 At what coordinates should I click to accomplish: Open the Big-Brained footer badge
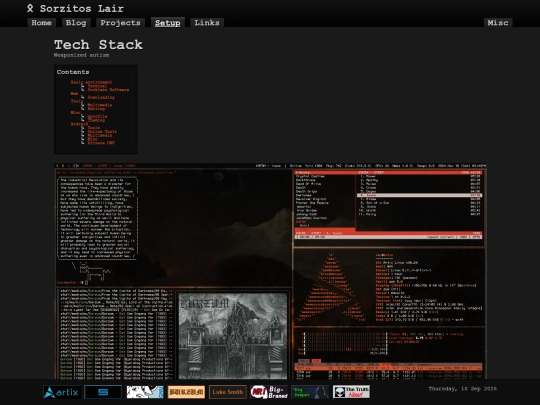coord(269,392)
